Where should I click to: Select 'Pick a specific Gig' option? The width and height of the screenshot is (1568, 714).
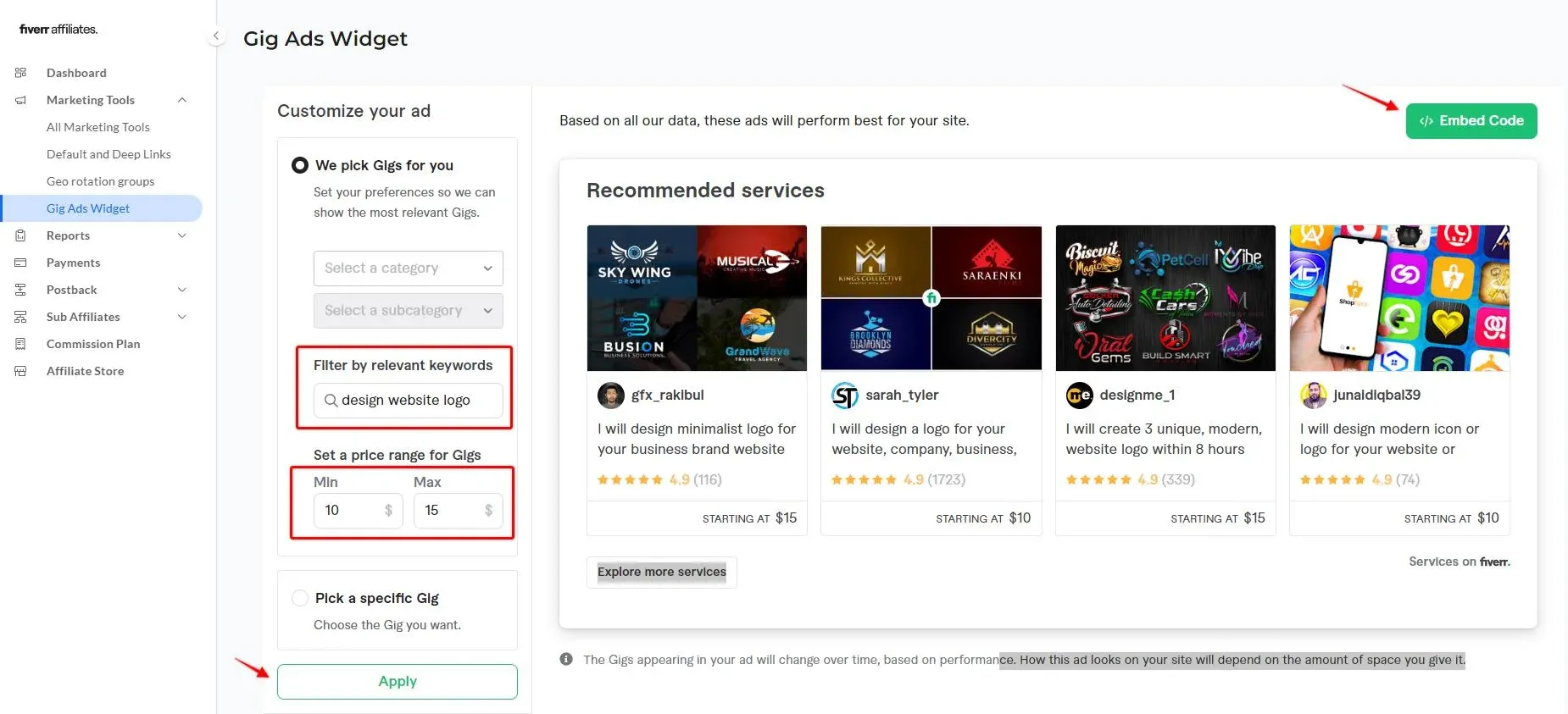tap(300, 598)
